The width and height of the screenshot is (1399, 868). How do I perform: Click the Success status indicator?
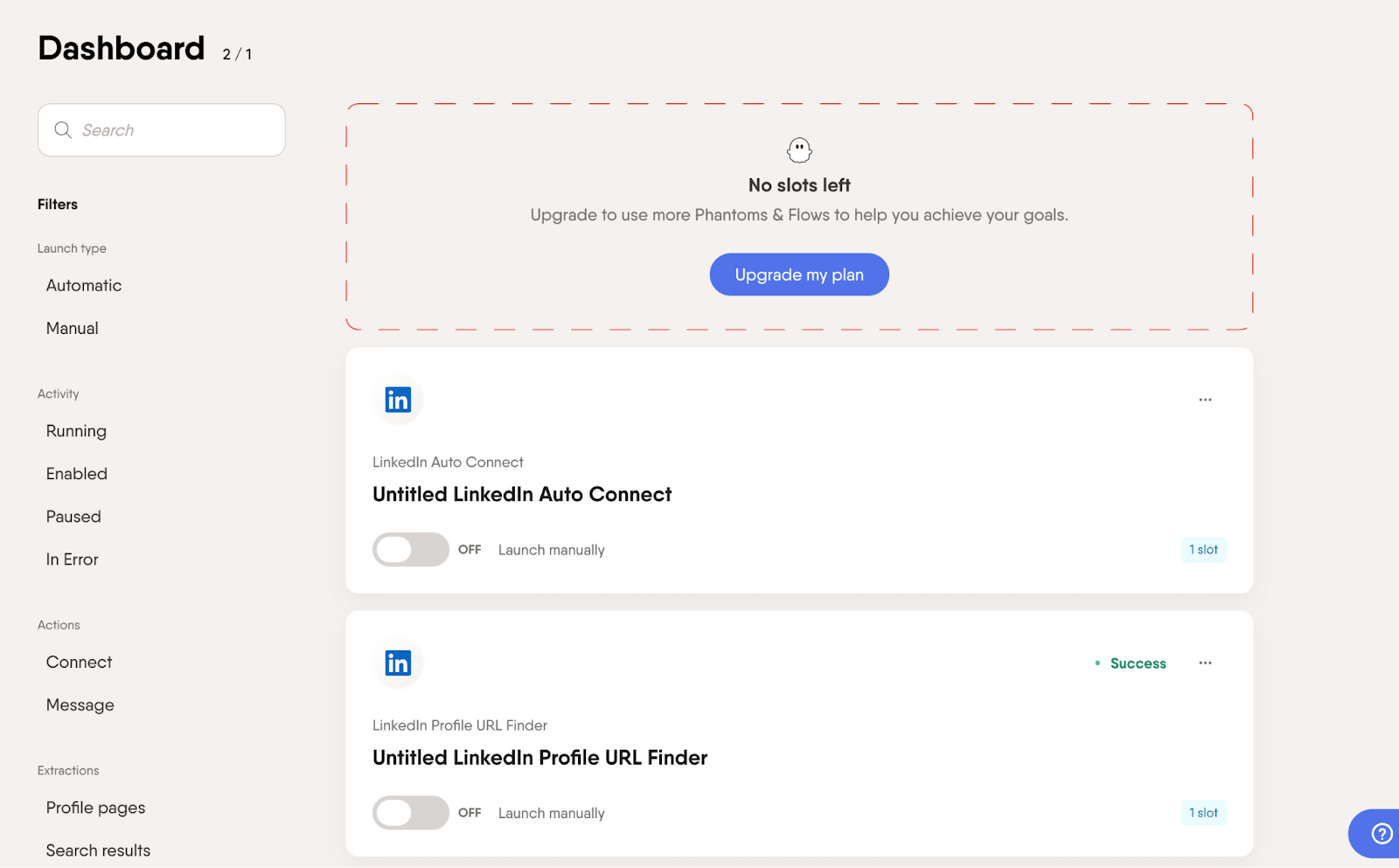1131,663
